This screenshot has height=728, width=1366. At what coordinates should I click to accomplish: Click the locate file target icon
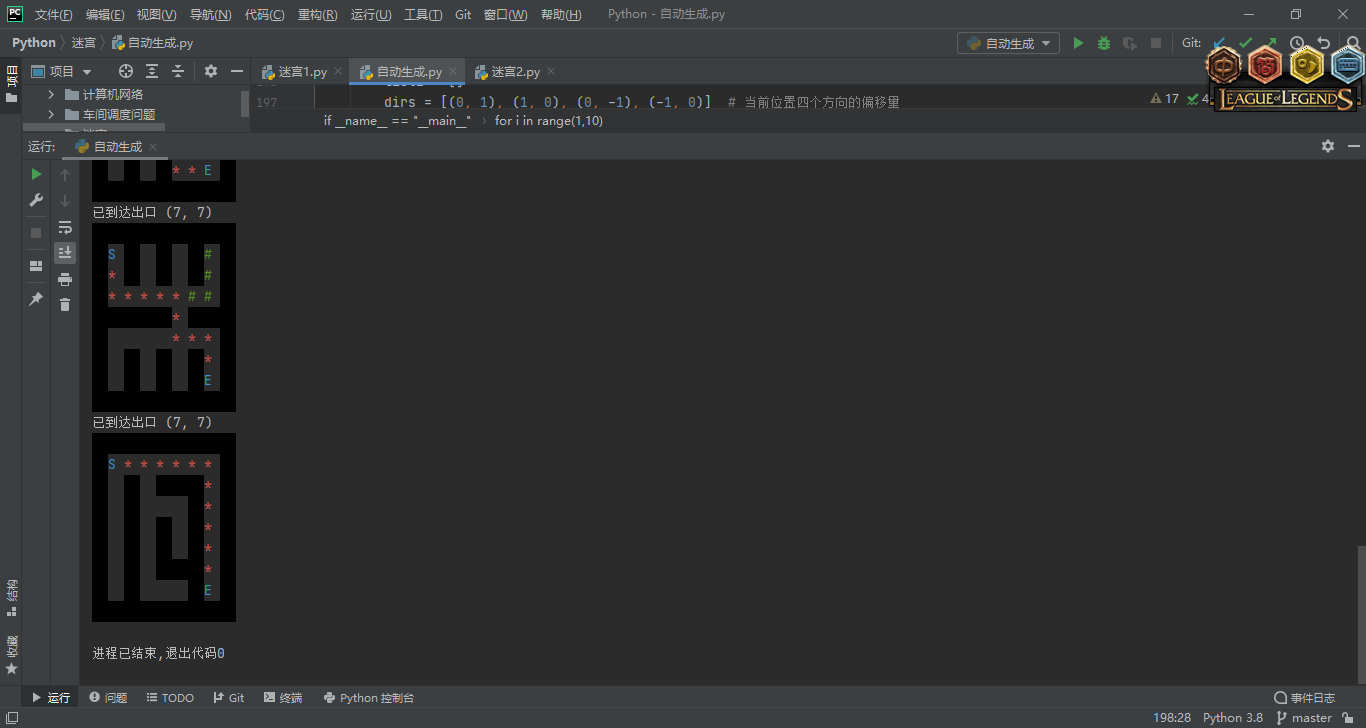(x=126, y=71)
